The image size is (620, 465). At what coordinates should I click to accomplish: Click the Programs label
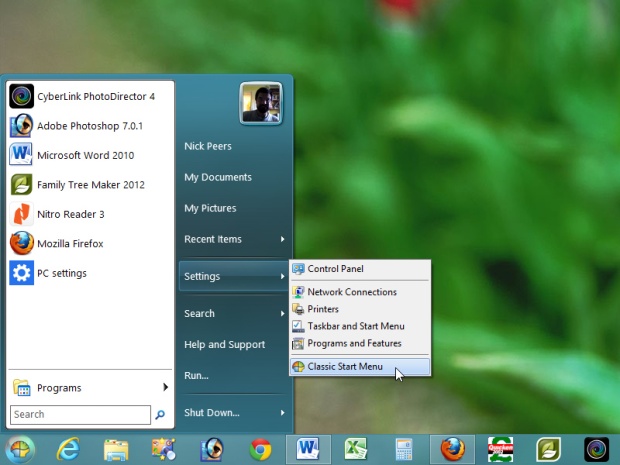pyautogui.click(x=59, y=388)
